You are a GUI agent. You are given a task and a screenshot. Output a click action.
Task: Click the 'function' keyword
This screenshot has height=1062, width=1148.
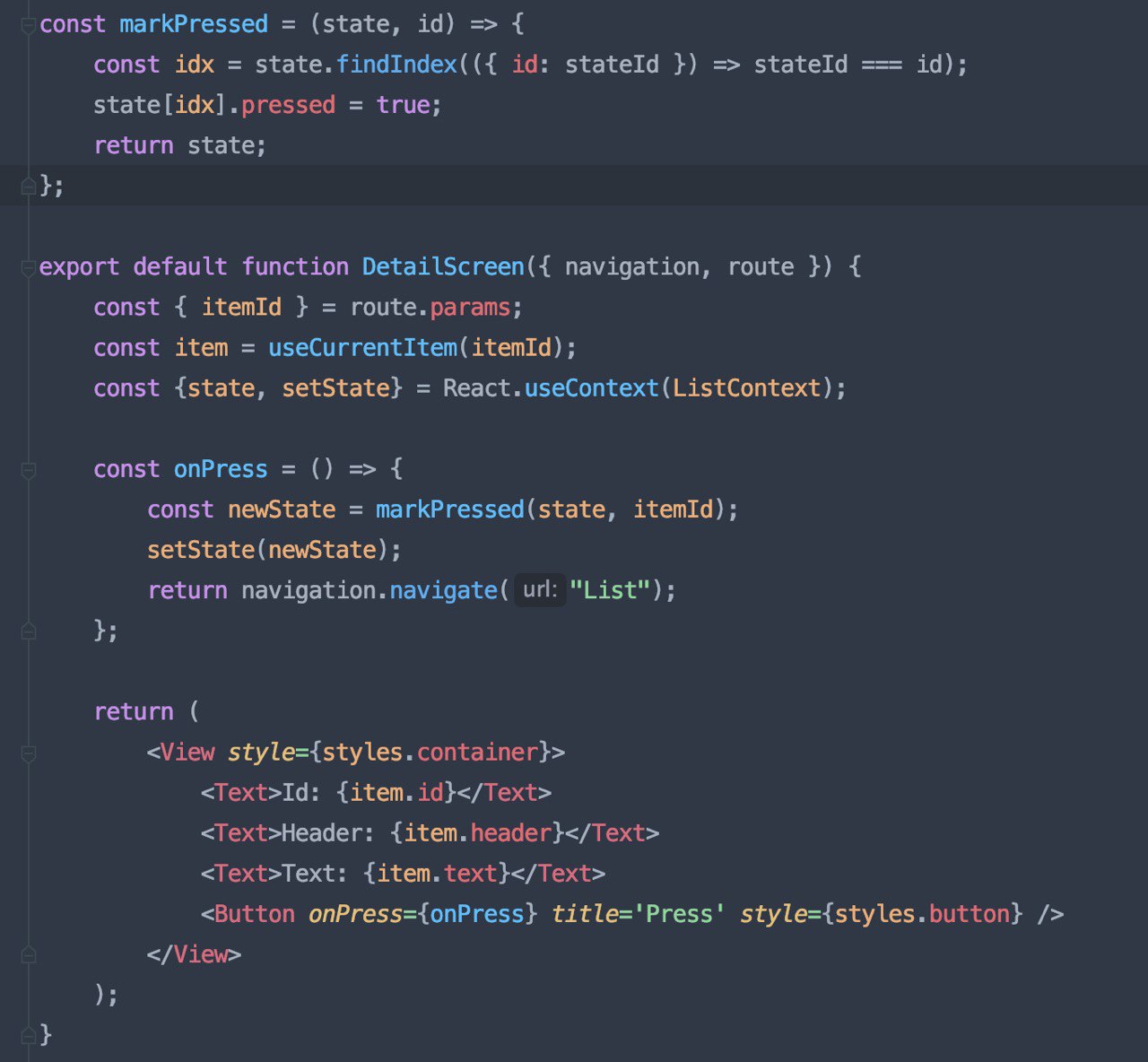click(295, 266)
